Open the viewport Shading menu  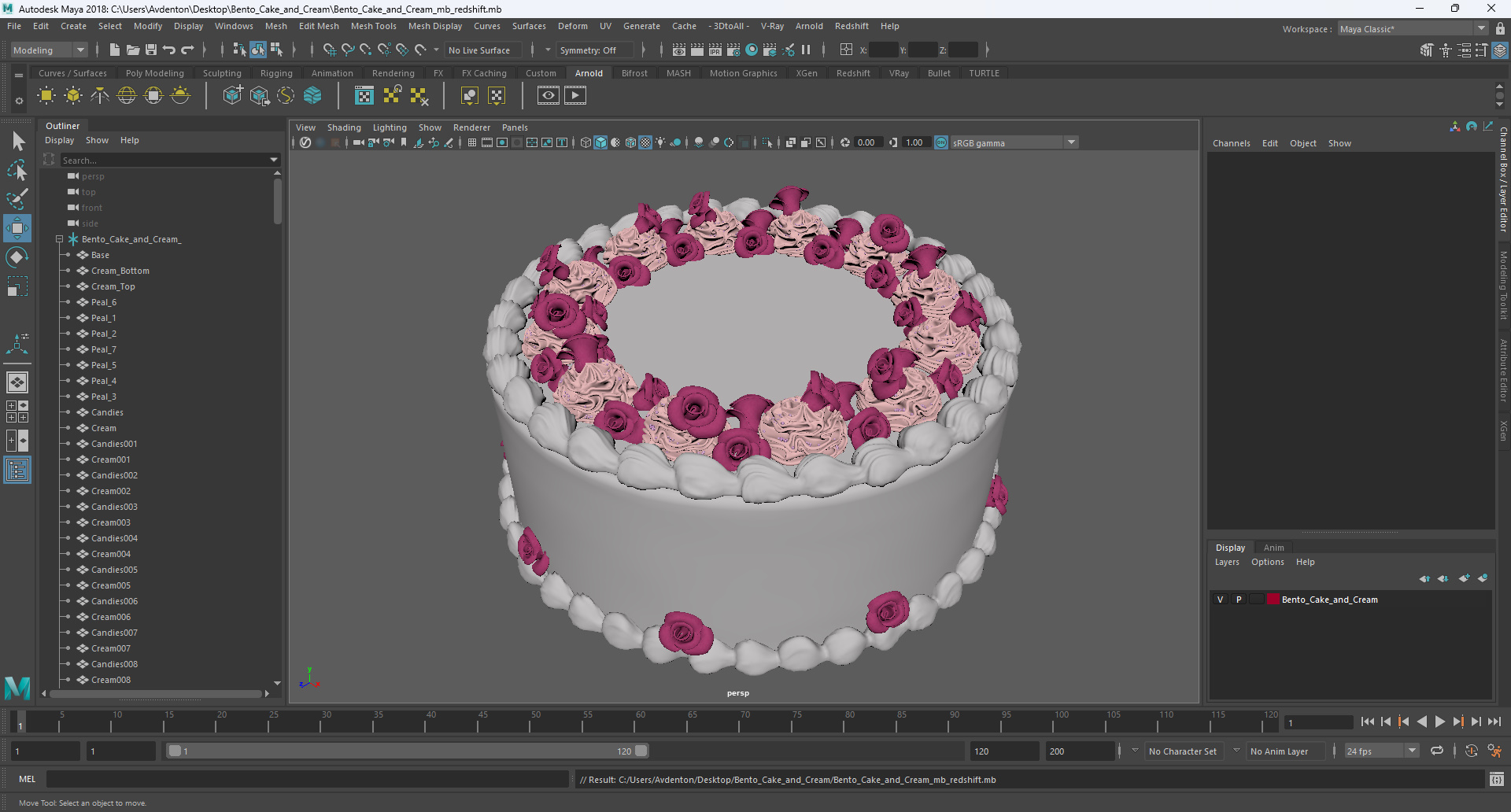pos(344,127)
